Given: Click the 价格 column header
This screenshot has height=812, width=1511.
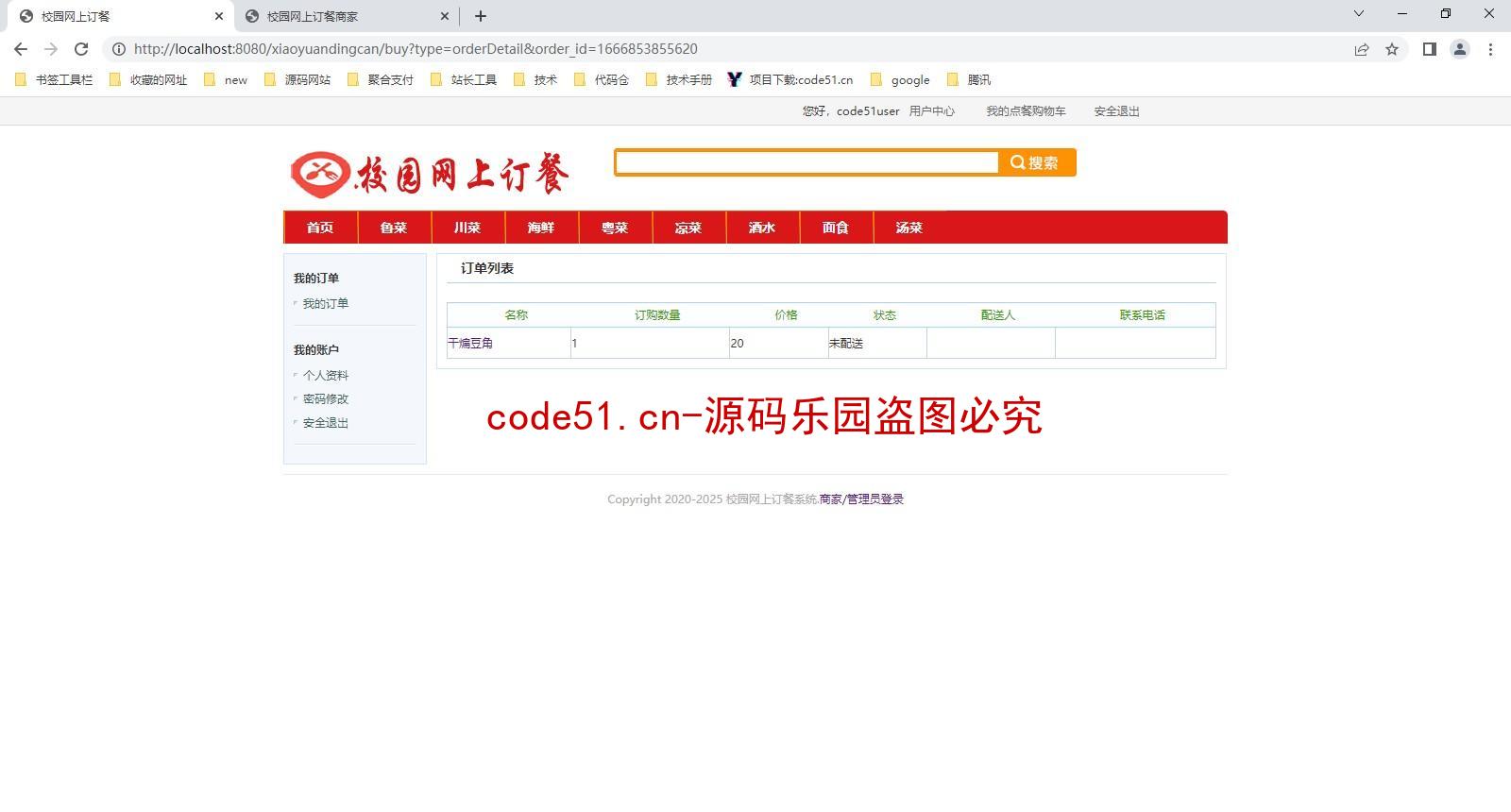Looking at the screenshot, I should click(x=786, y=315).
